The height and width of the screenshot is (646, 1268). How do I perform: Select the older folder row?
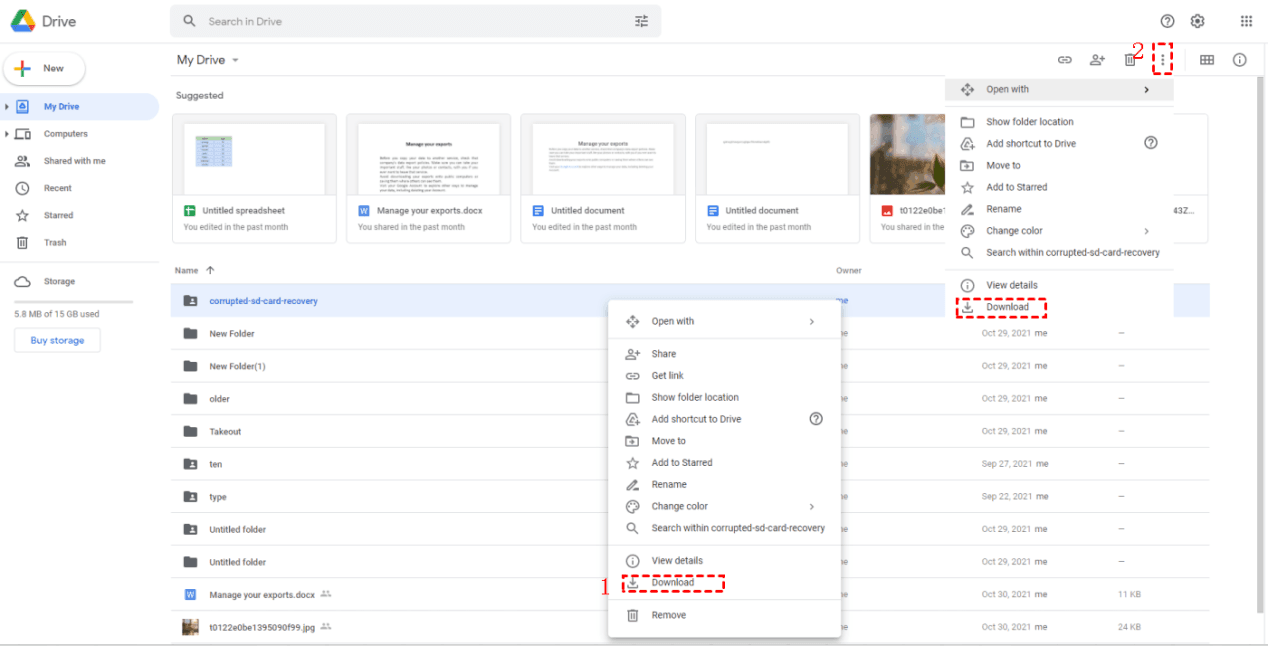click(690, 399)
